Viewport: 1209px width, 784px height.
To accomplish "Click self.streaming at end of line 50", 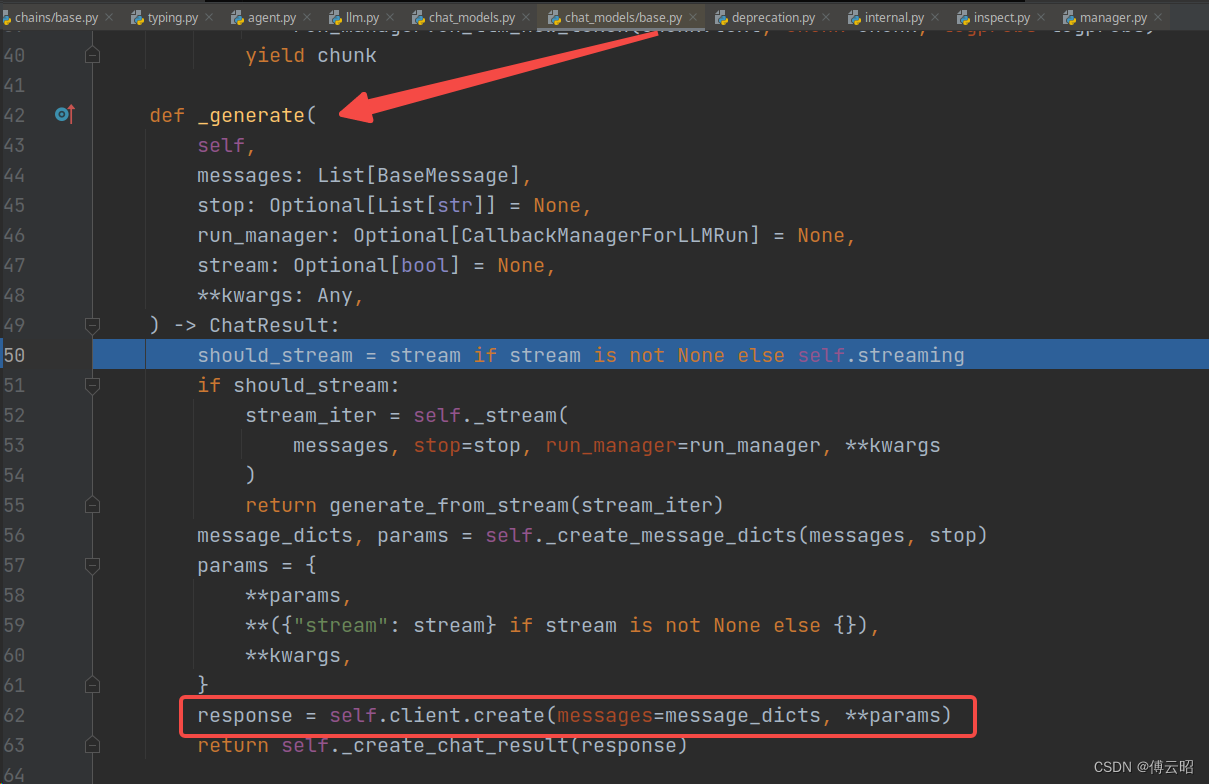I will (x=881, y=355).
